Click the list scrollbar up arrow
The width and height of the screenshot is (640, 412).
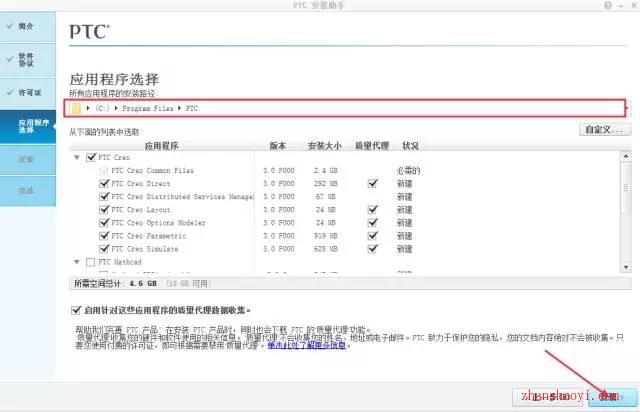[x=625, y=156]
